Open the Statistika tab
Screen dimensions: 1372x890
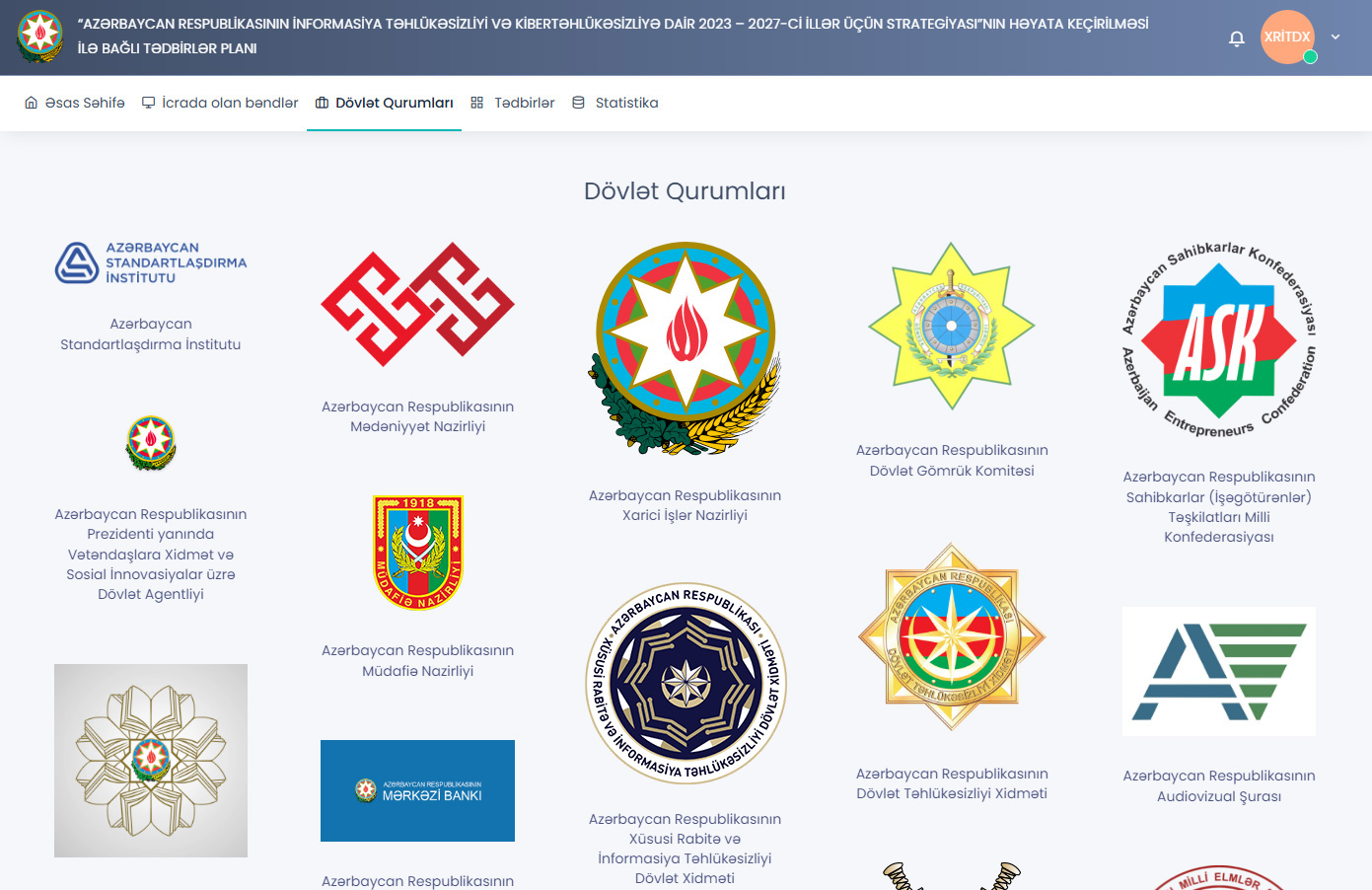tap(615, 103)
